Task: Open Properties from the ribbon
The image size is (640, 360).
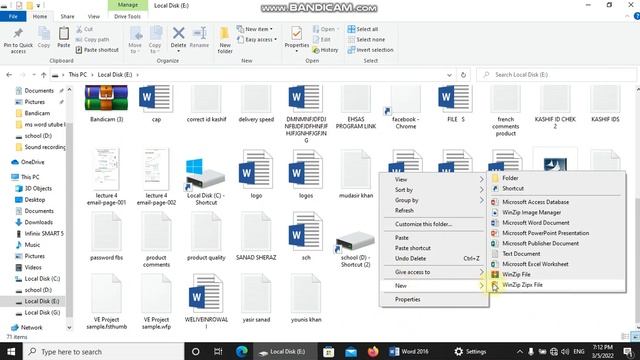Action: click(297, 38)
